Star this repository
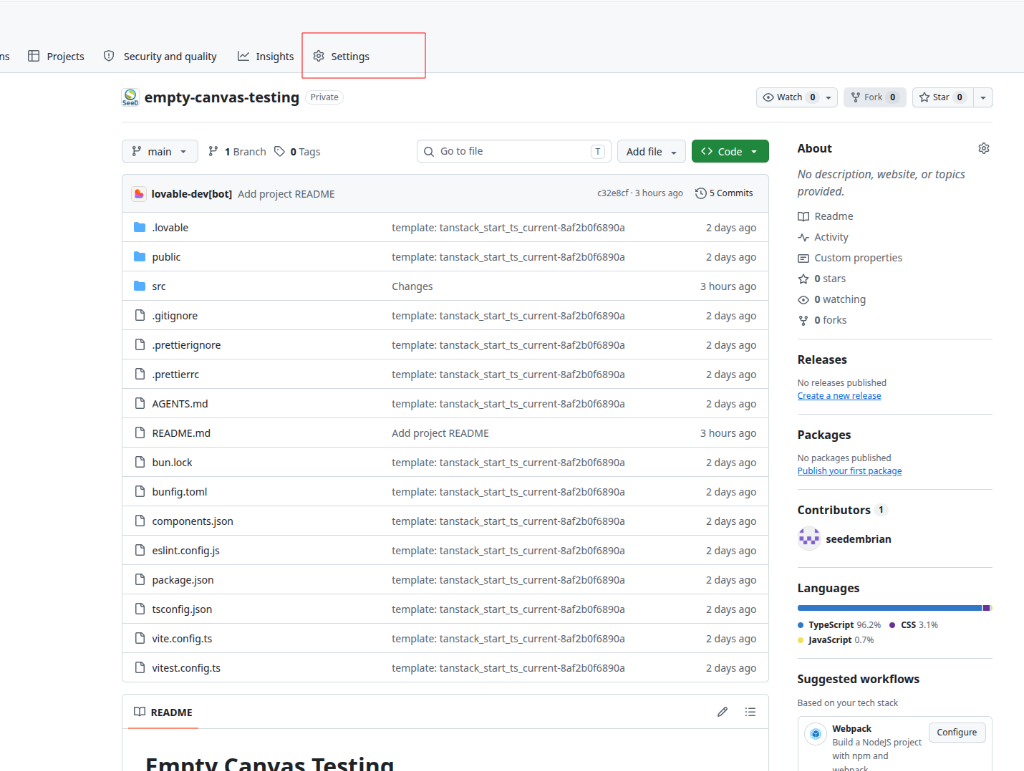 point(942,97)
